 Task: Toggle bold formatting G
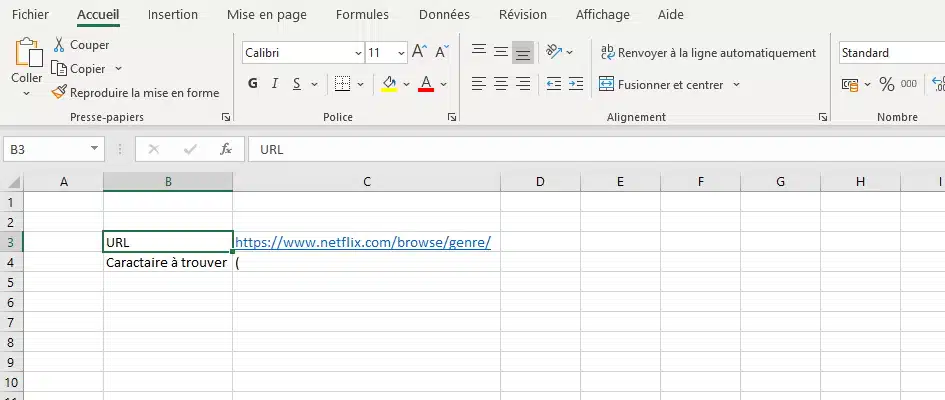253,84
